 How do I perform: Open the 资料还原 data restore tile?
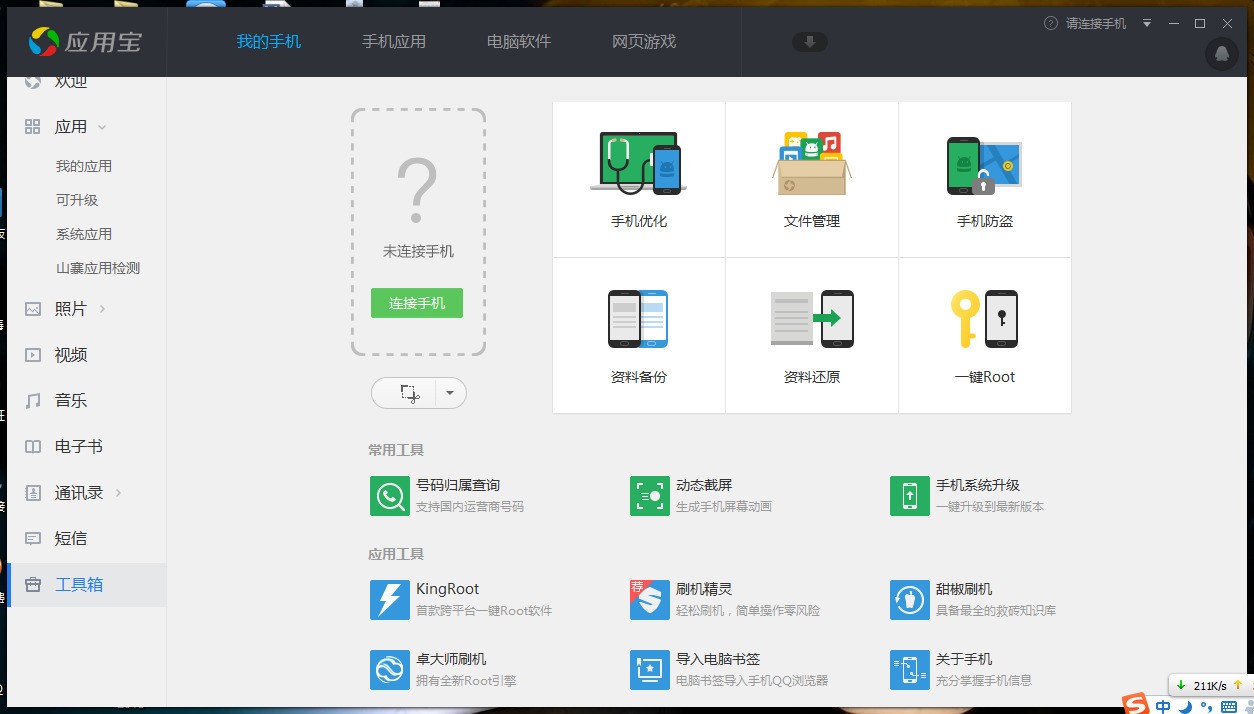point(811,335)
